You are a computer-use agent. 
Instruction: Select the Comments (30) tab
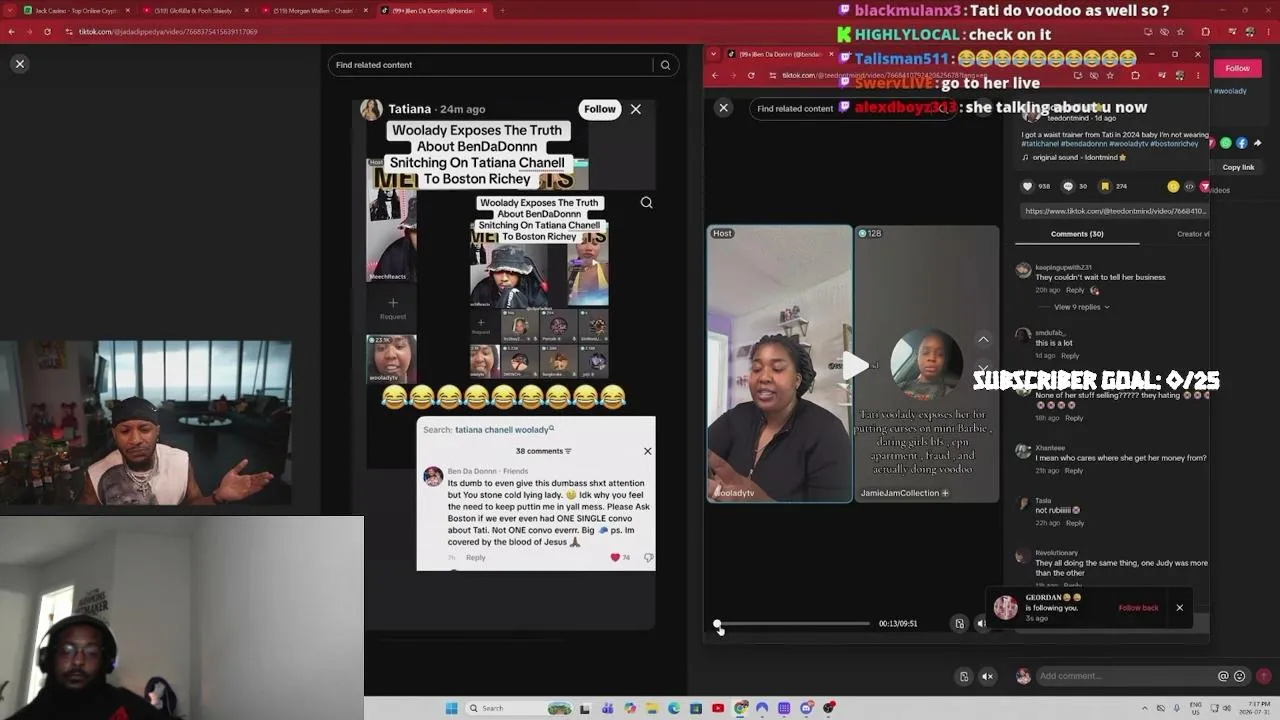(1077, 234)
